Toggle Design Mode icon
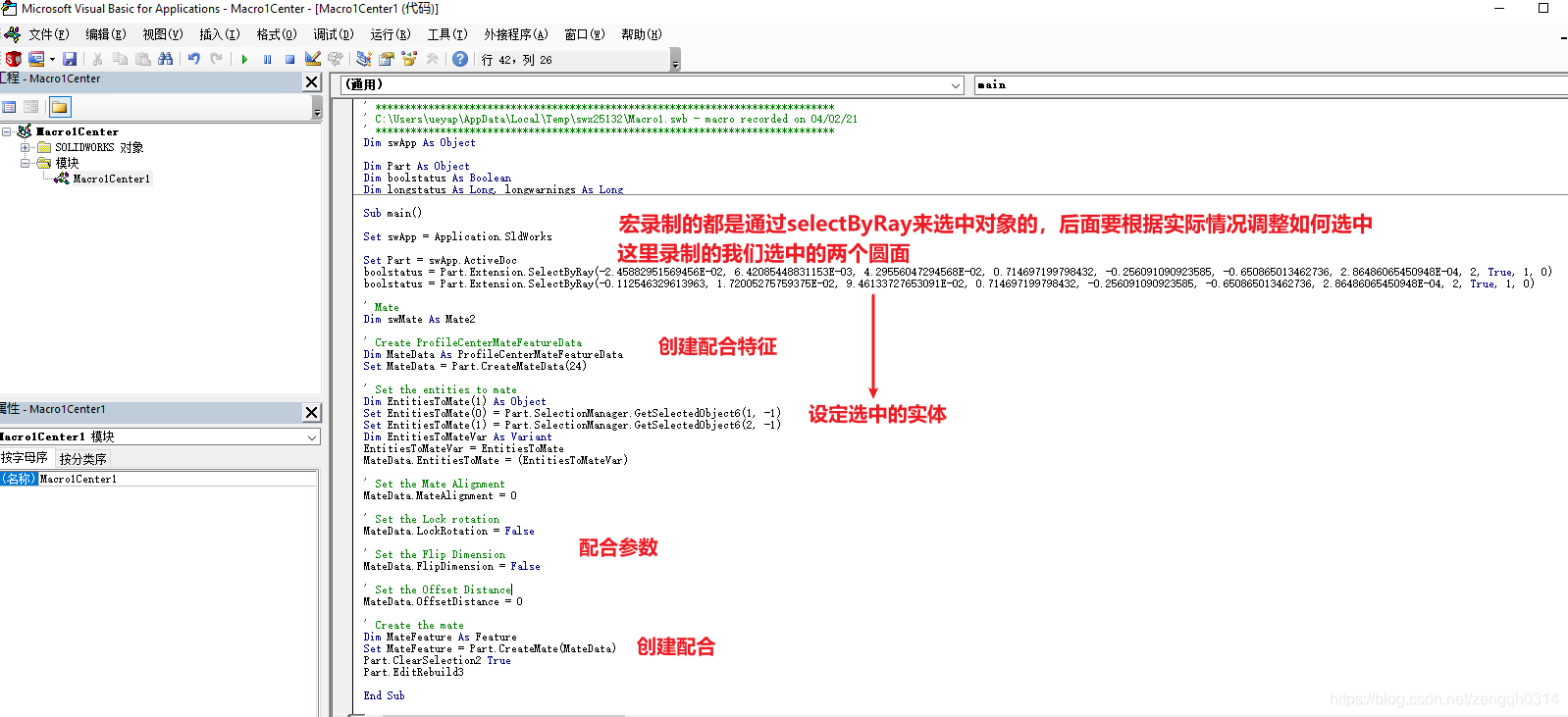The height and width of the screenshot is (717, 1568). (313, 59)
